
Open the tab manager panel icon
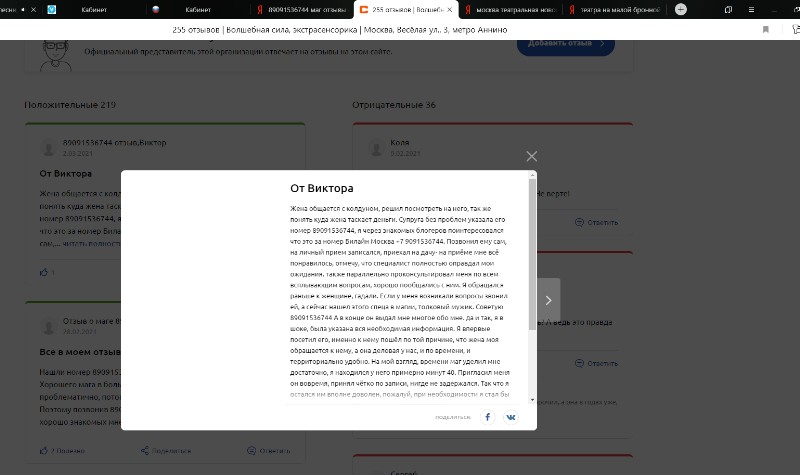click(x=729, y=10)
